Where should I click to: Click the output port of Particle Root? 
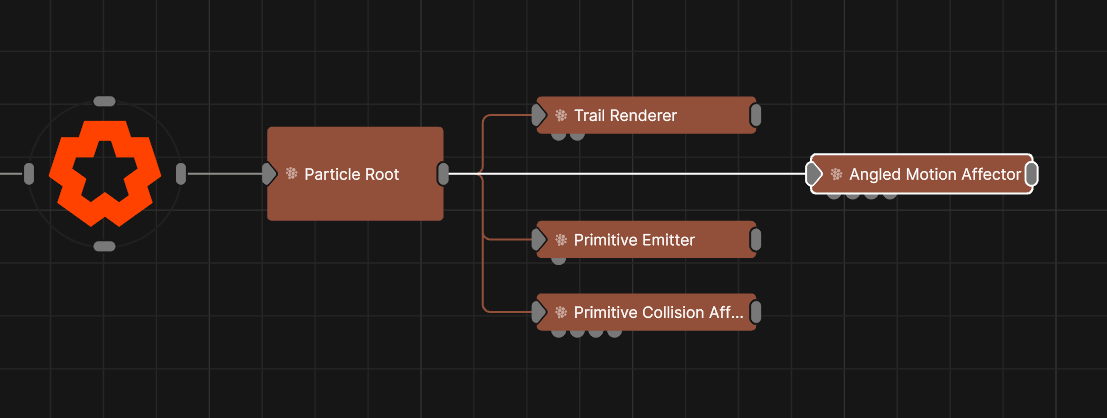(443, 174)
